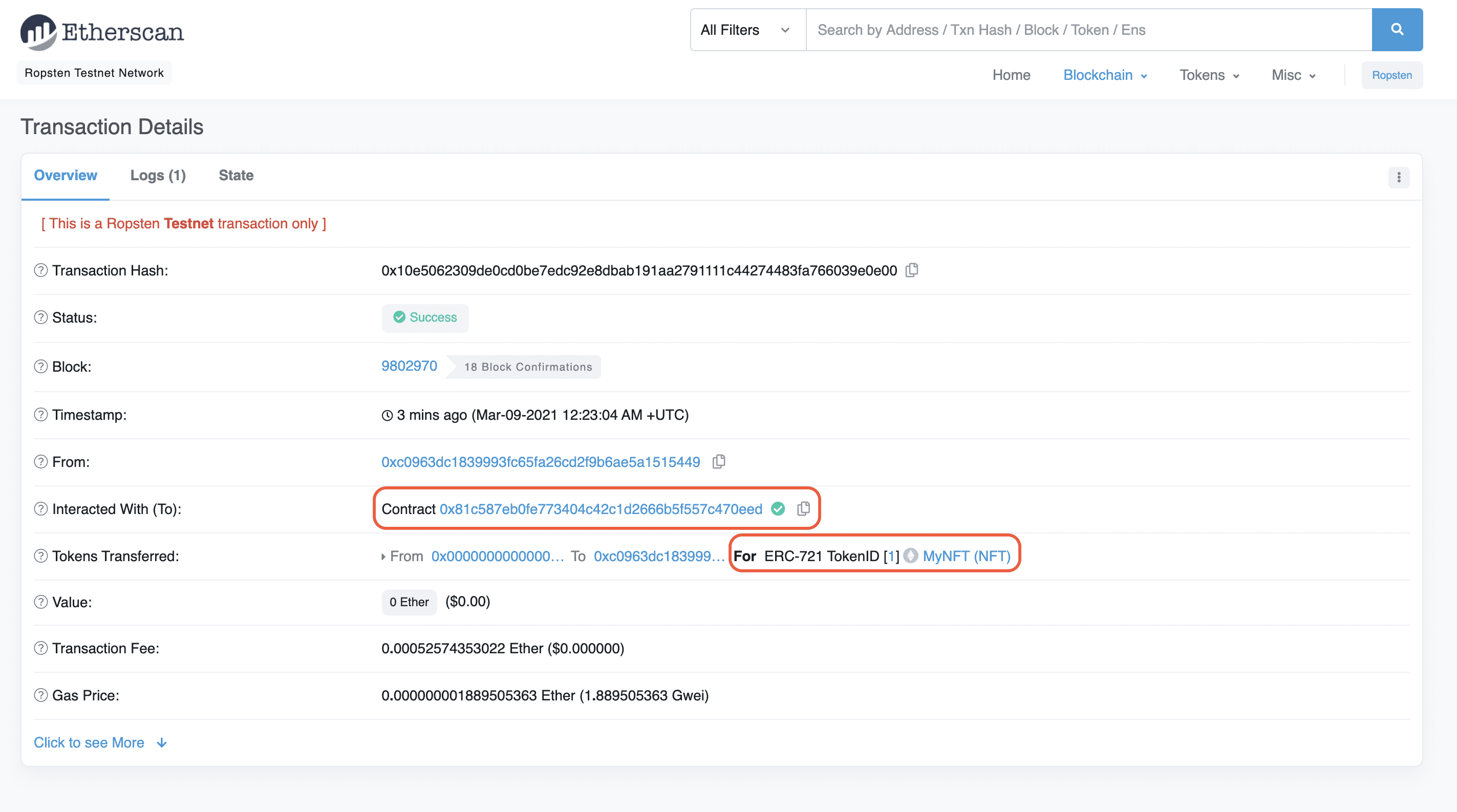Copy the Interacted With contract address
This screenshot has width=1457, height=812.
click(803, 508)
